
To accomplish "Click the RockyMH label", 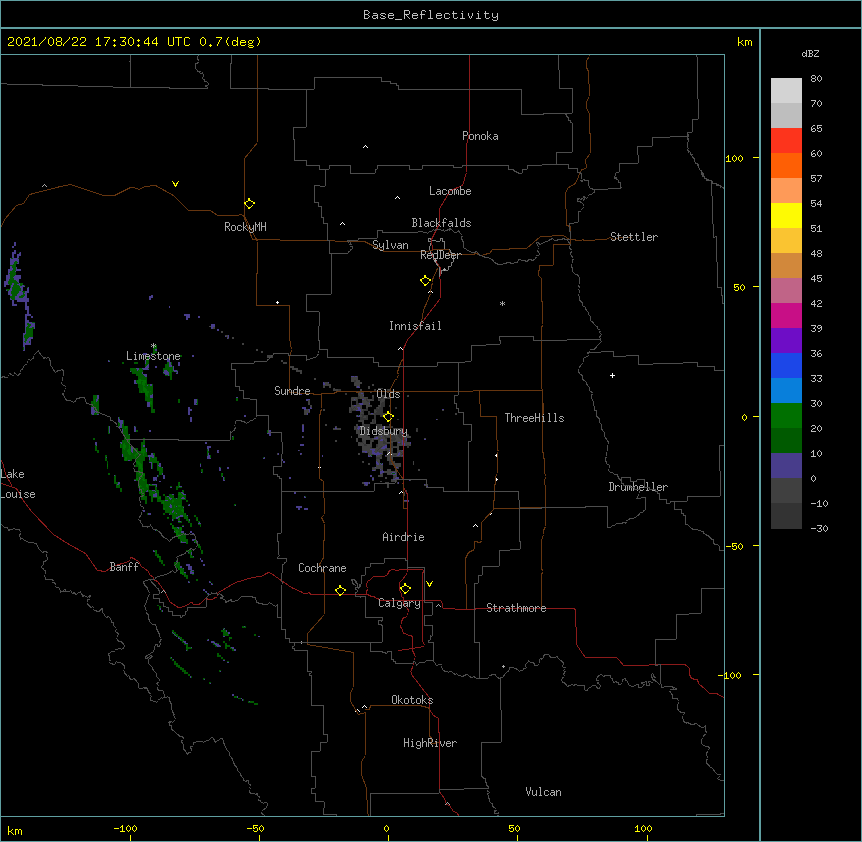I will pos(245,227).
